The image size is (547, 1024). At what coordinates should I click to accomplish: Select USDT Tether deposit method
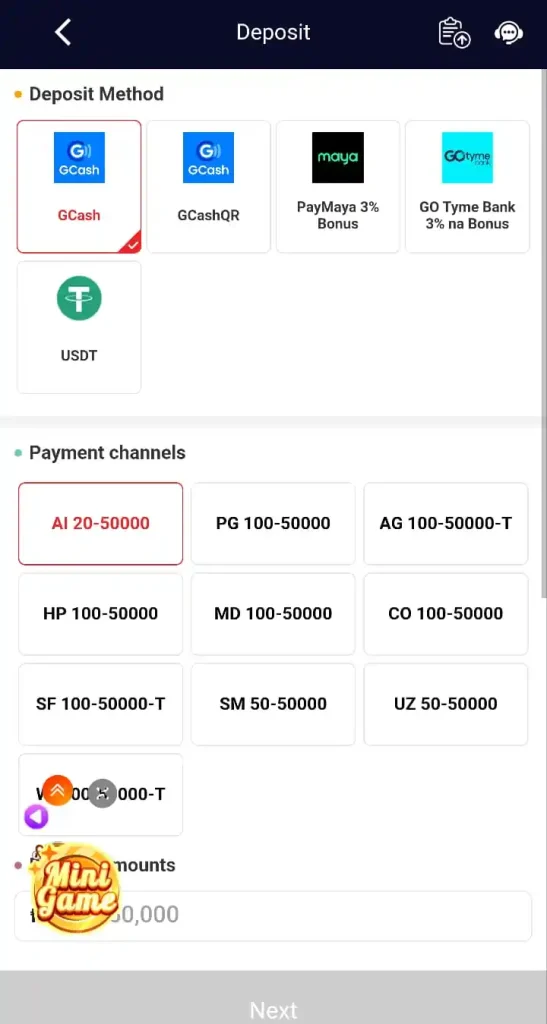click(x=79, y=327)
